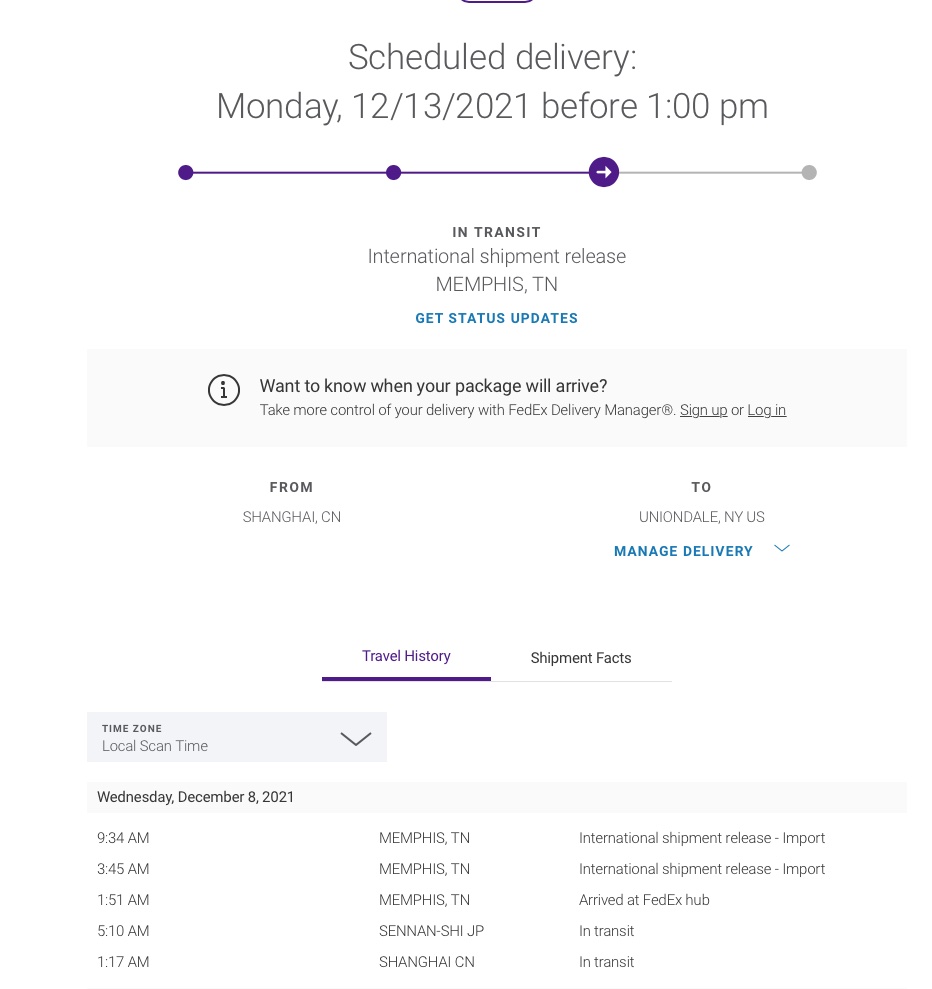Open the Manage Delivery menu
Image resolution: width=932 pixels, height=989 pixels.
coord(683,551)
